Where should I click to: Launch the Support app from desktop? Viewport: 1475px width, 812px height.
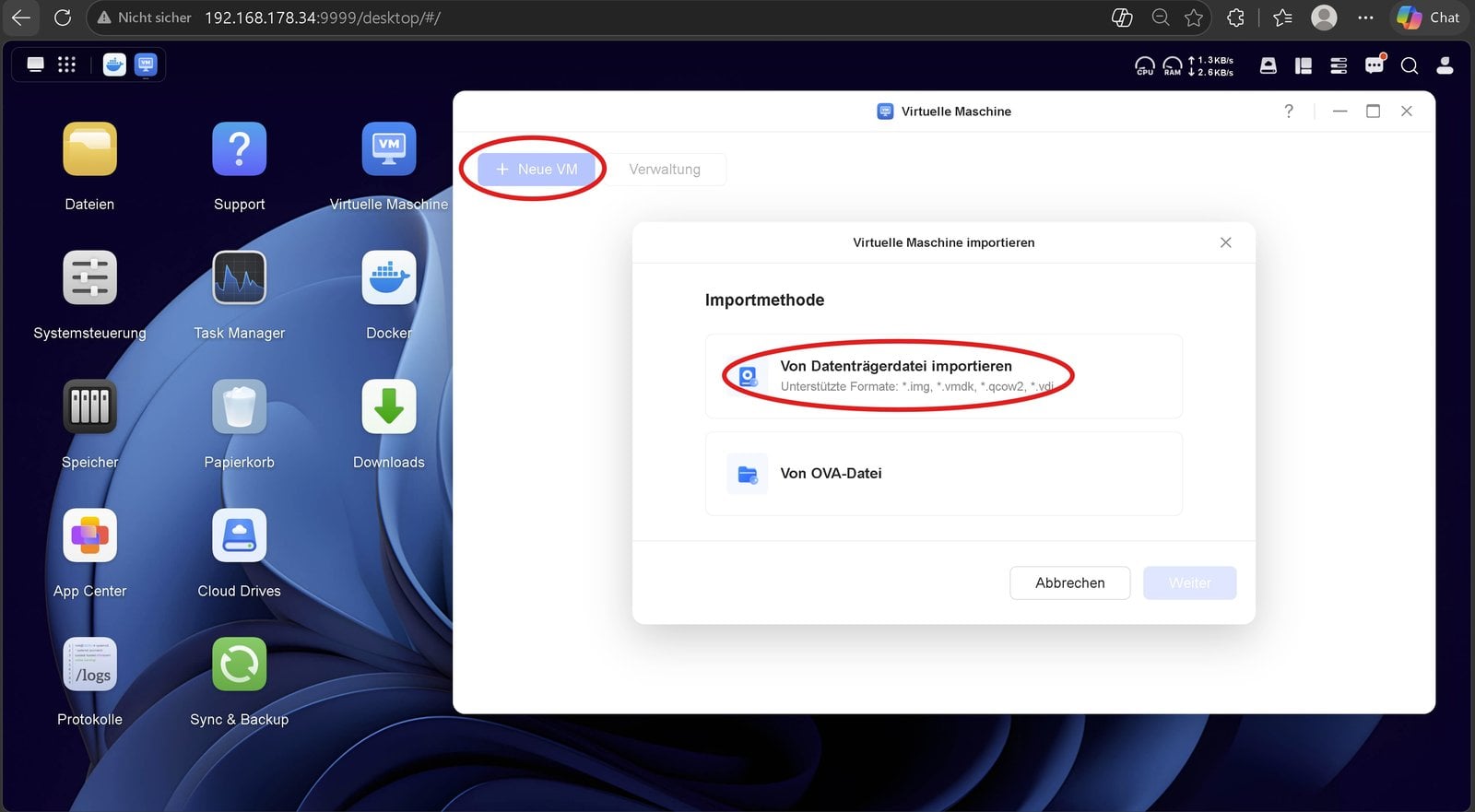pyautogui.click(x=240, y=149)
